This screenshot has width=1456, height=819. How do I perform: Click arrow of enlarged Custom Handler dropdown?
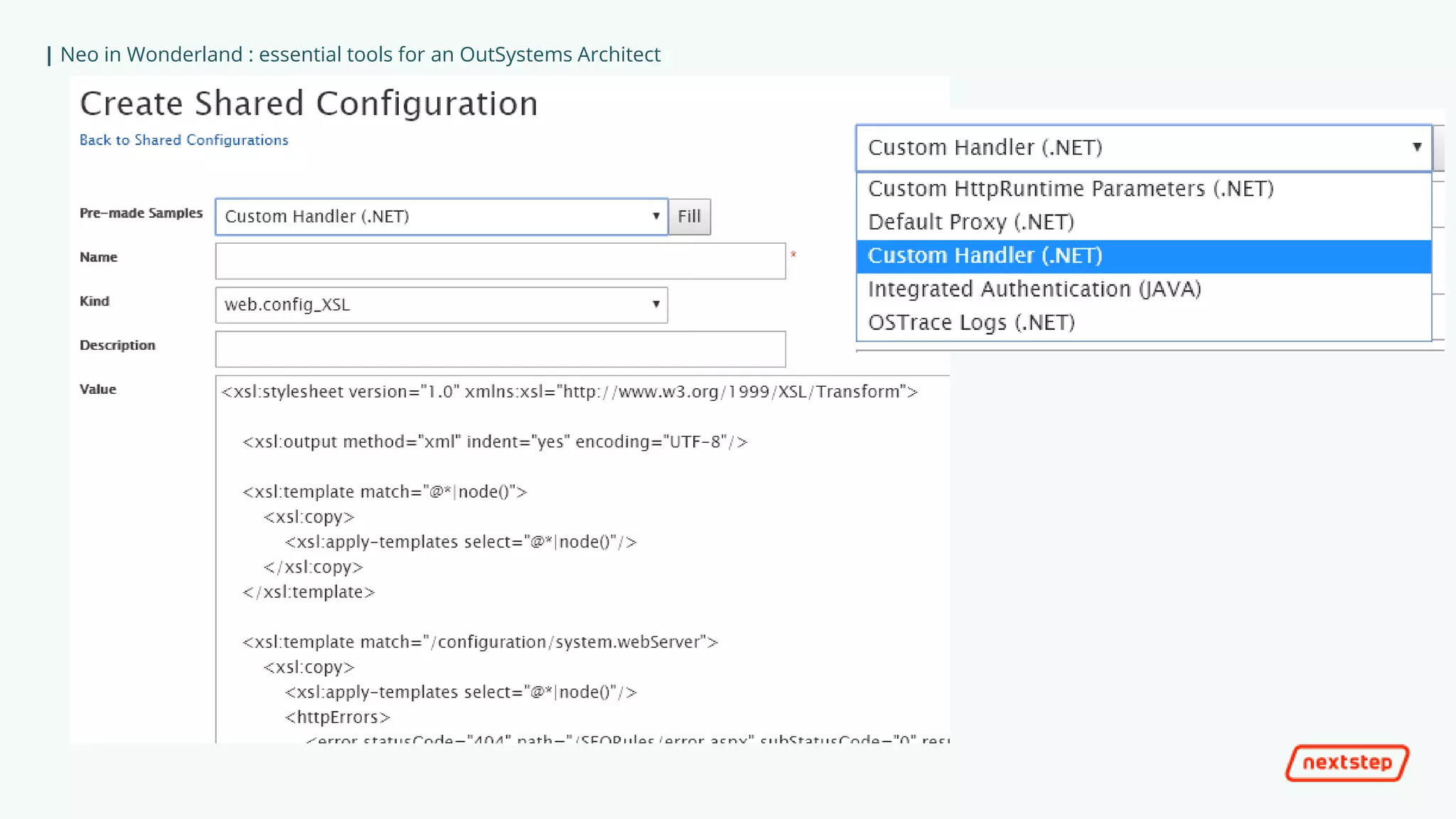(1416, 147)
